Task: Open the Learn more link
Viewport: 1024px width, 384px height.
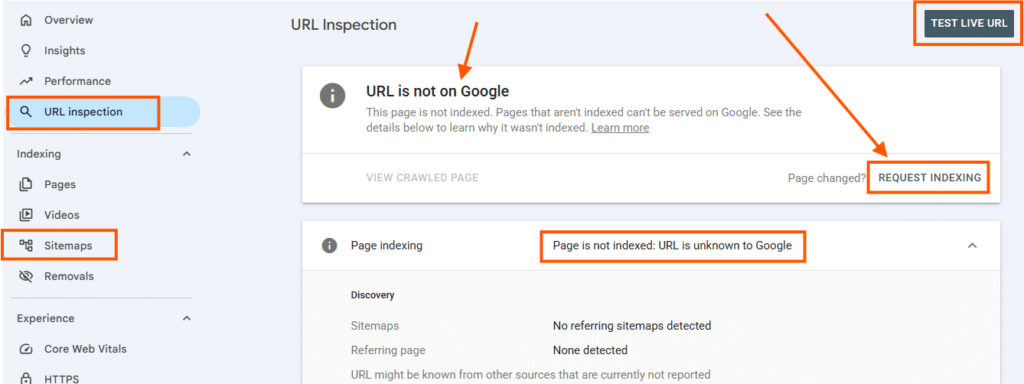Action: (620, 128)
